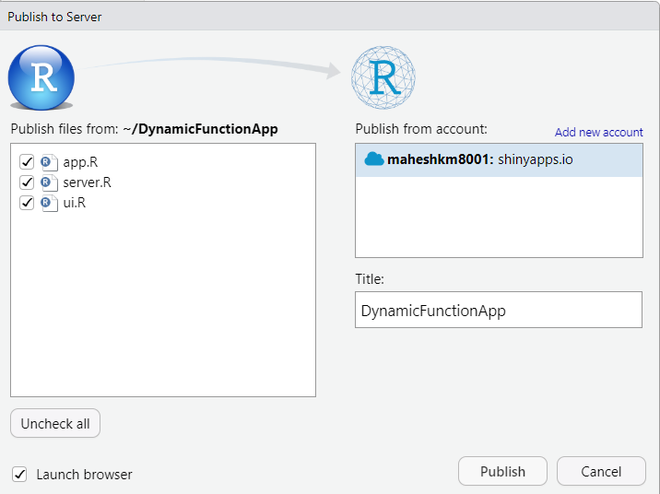Select the app.R file name
Viewport: 660px width, 494px height.
pyautogui.click(x=80, y=162)
